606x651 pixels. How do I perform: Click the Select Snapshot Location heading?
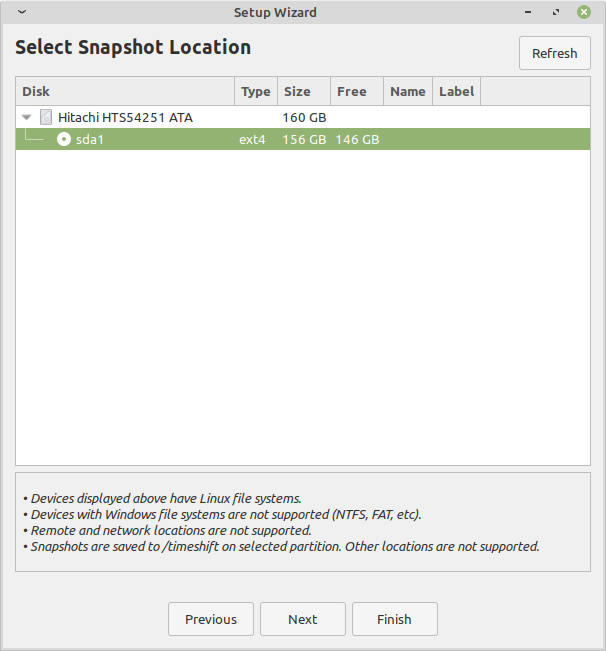(x=133, y=47)
